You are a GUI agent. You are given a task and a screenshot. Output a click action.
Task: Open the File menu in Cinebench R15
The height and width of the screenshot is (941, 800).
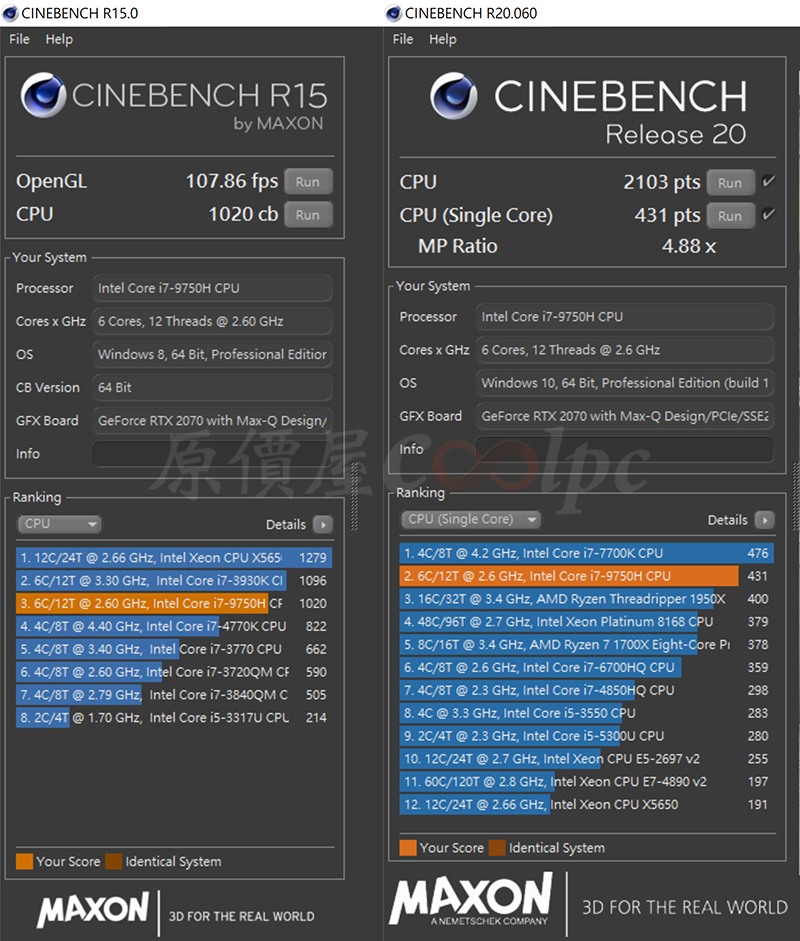pyautogui.click(x=19, y=39)
